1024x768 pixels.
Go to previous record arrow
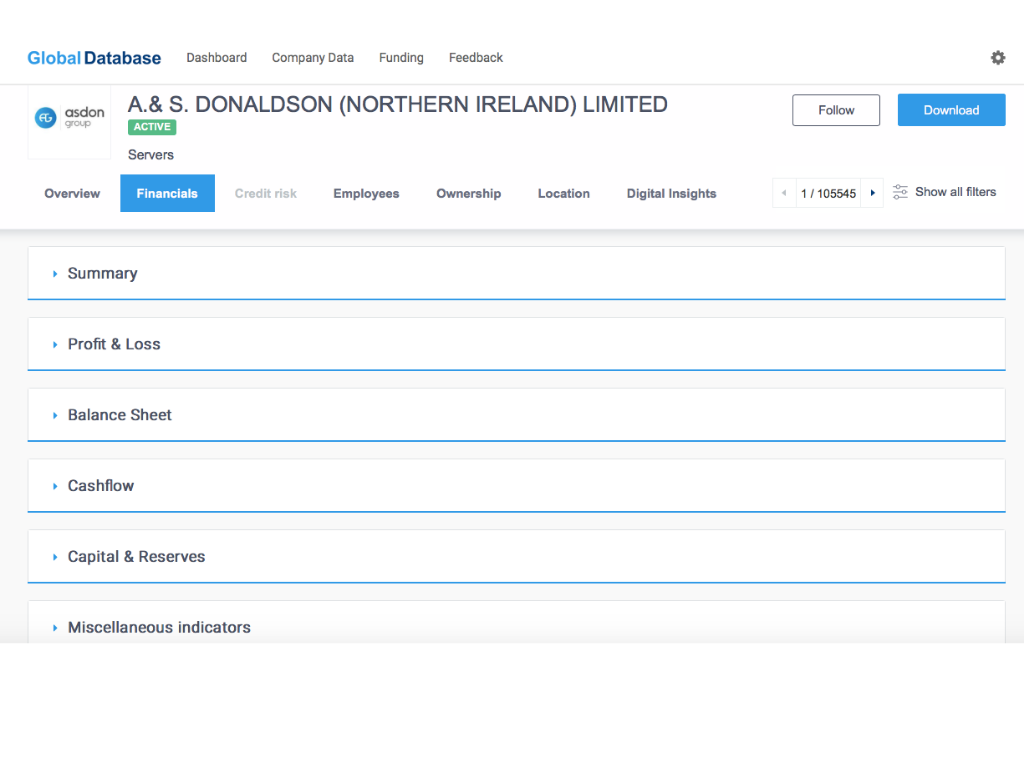click(784, 193)
